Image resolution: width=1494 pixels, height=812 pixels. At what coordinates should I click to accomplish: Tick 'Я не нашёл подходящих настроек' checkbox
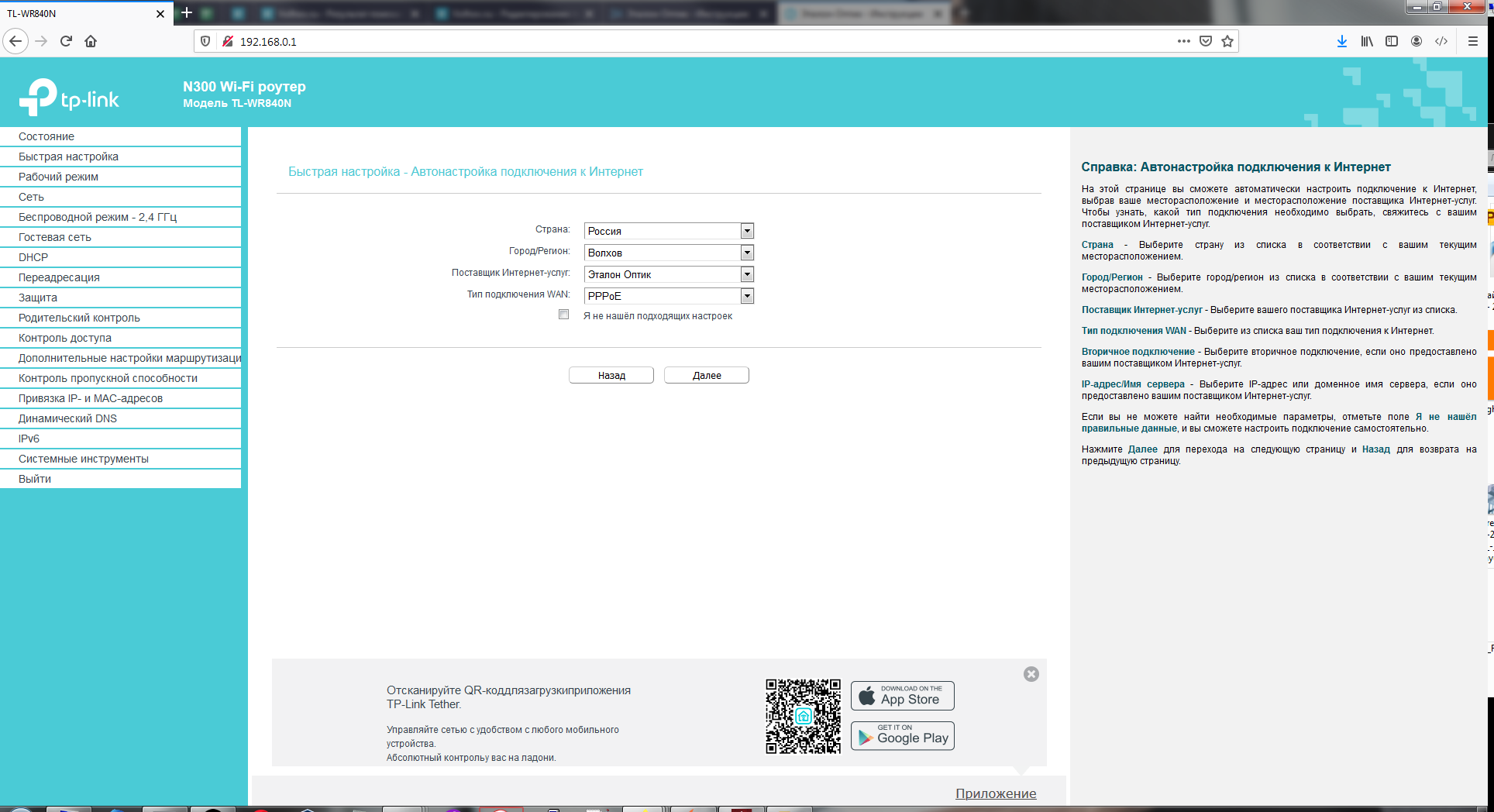[x=564, y=315]
